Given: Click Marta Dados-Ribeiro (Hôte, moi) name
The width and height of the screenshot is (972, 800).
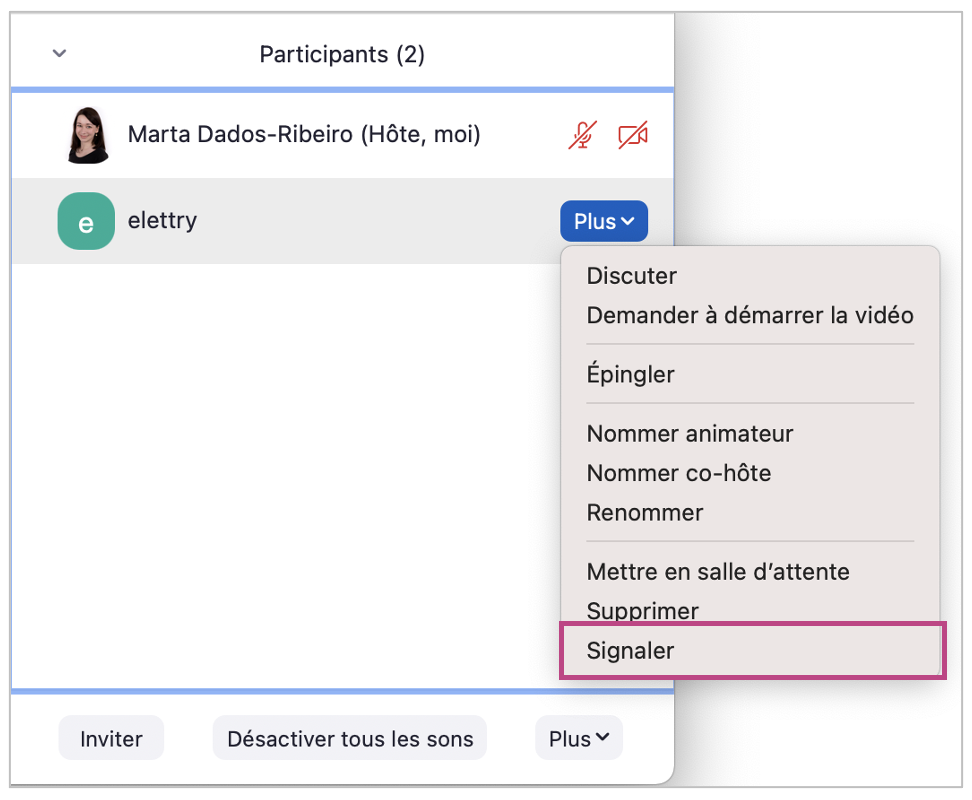Looking at the screenshot, I should pos(304,134).
